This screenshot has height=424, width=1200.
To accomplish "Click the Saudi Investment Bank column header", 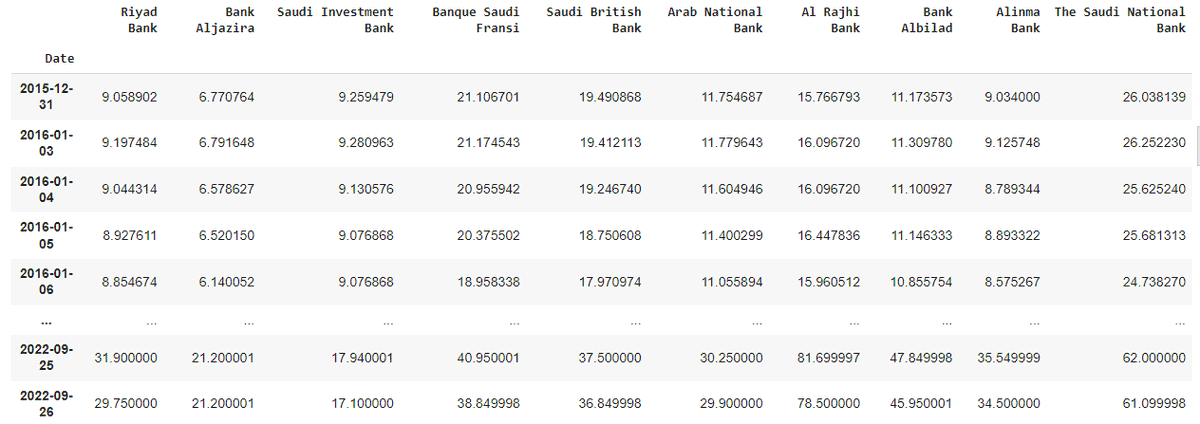I will point(334,20).
